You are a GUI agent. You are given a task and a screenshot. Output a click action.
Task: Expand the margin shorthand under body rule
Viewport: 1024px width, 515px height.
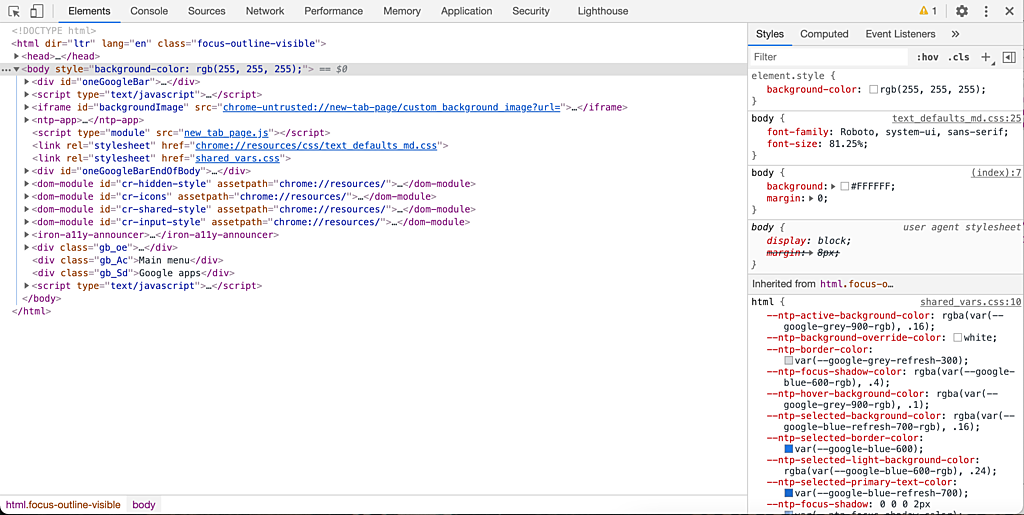click(x=811, y=199)
